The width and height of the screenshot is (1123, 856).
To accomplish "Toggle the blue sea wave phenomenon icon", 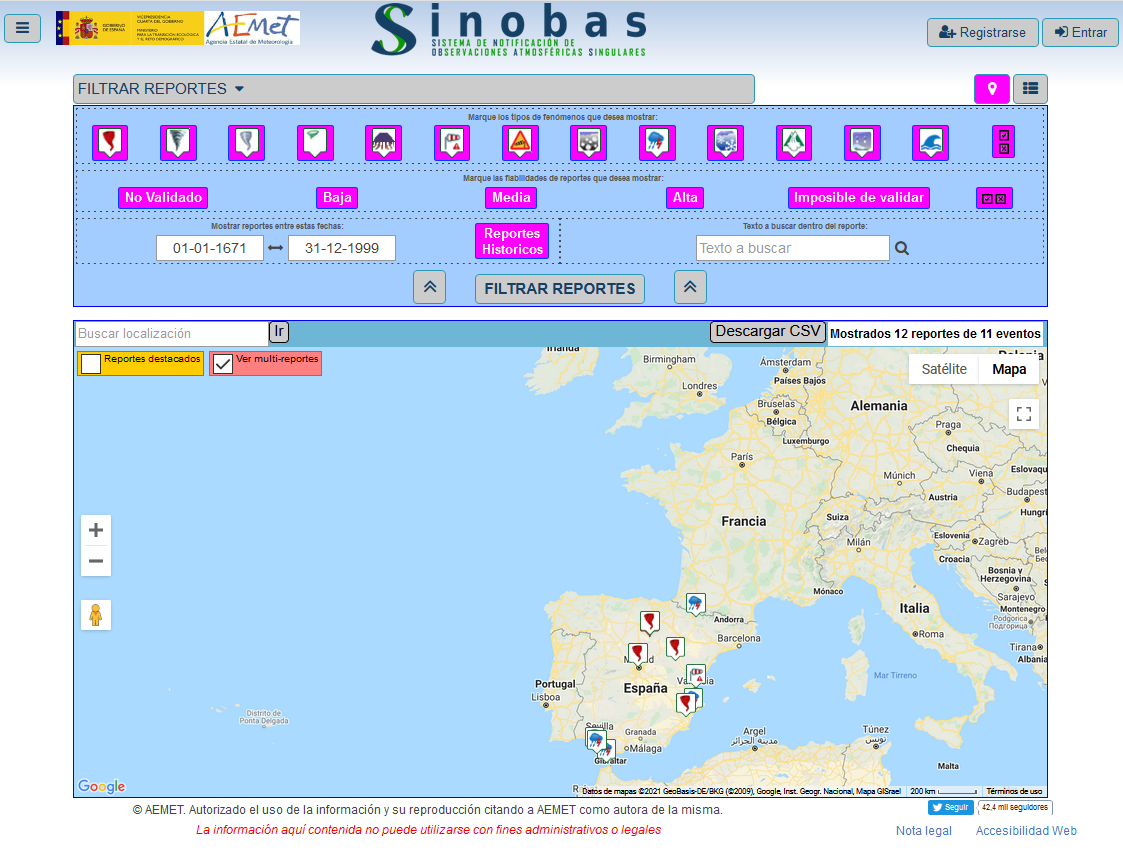I will pos(930,143).
